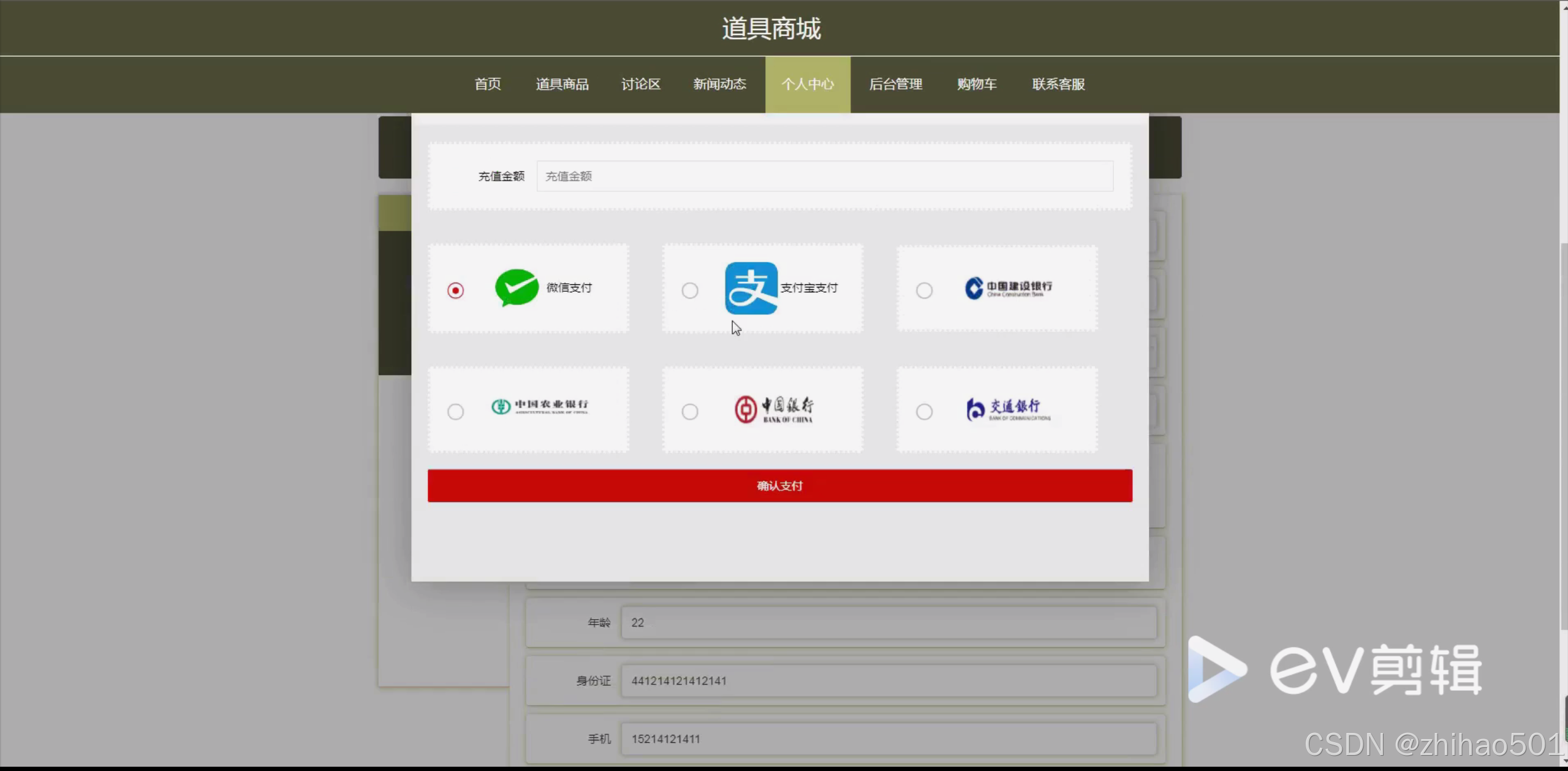The width and height of the screenshot is (1568, 771).
Task: Click the Agricultural Bank of China logo
Action: 539,406
